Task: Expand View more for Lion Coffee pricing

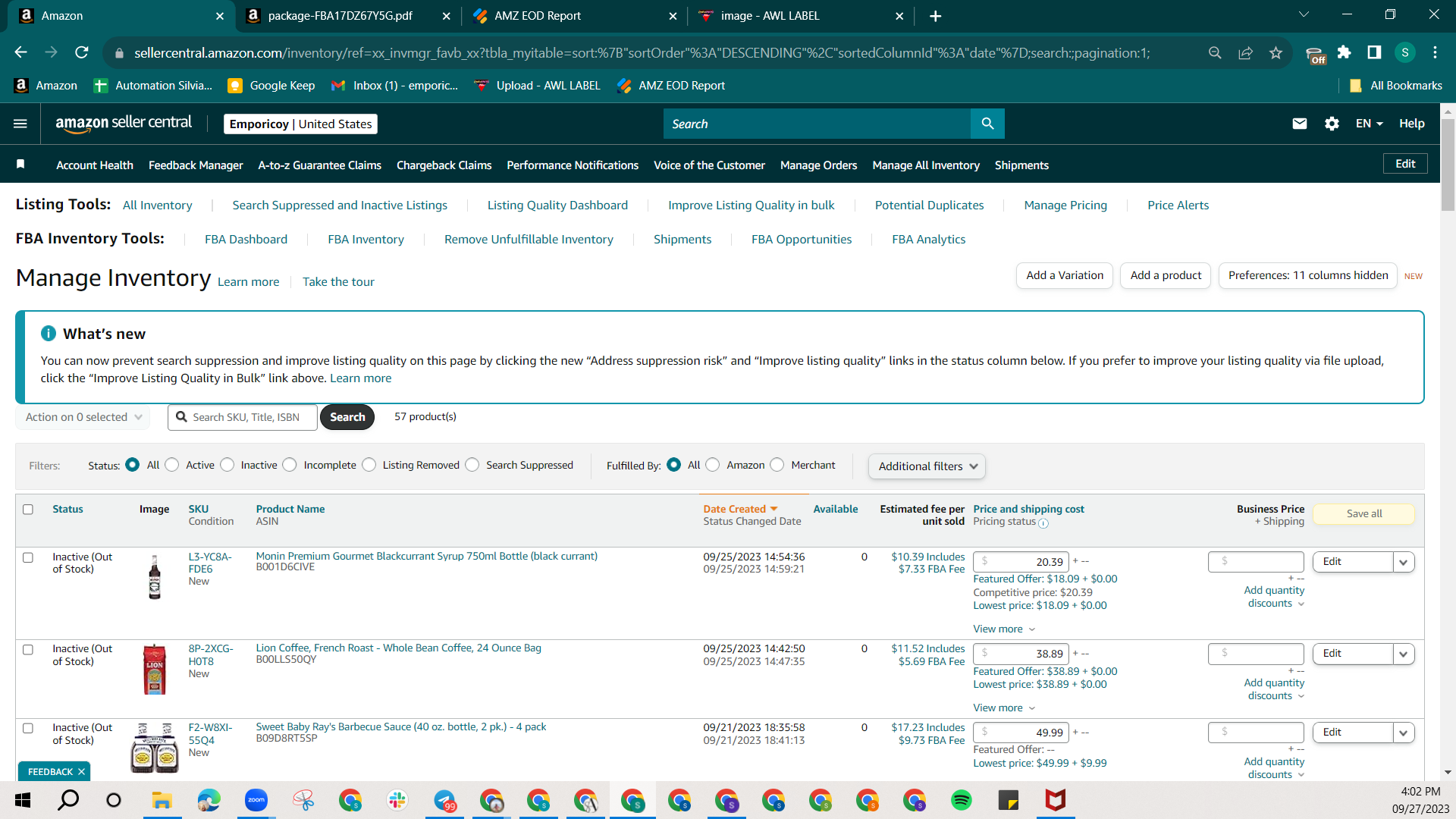Action: tap(1004, 708)
